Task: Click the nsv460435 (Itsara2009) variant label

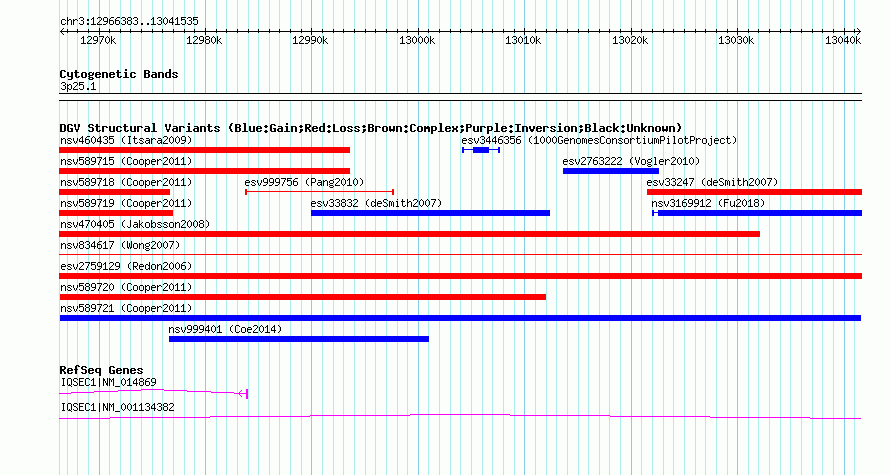Action: [126, 140]
